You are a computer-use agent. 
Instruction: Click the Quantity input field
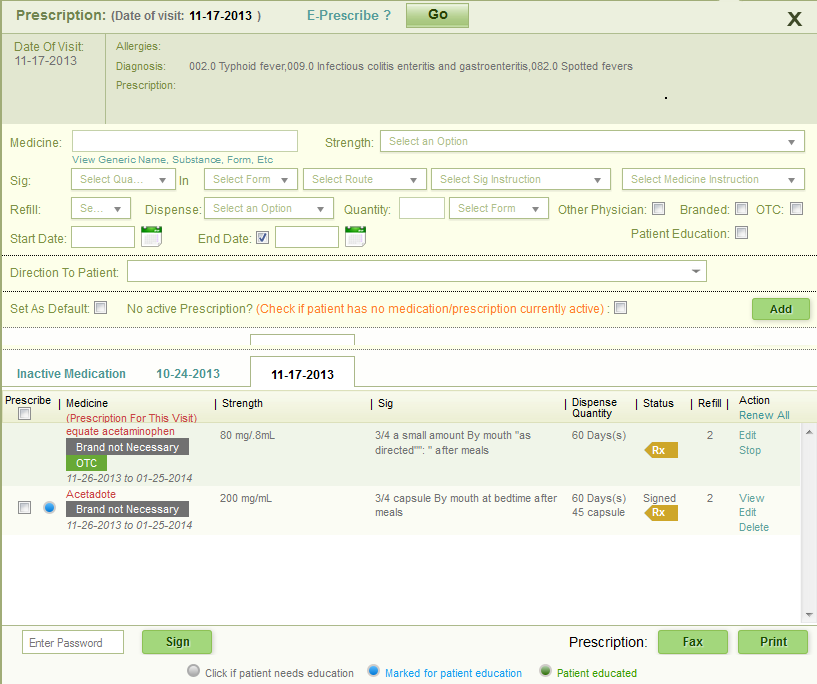tap(422, 208)
